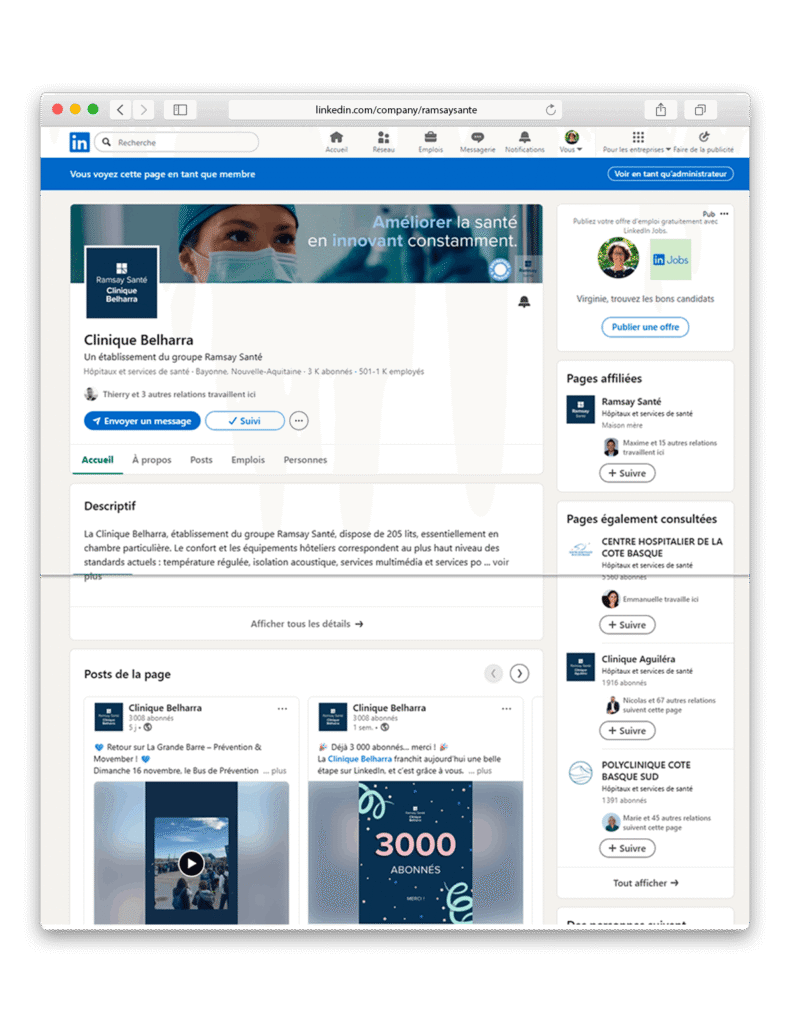
Task: Open Centre Hospitalier de la Côte Basque page
Action: [662, 547]
